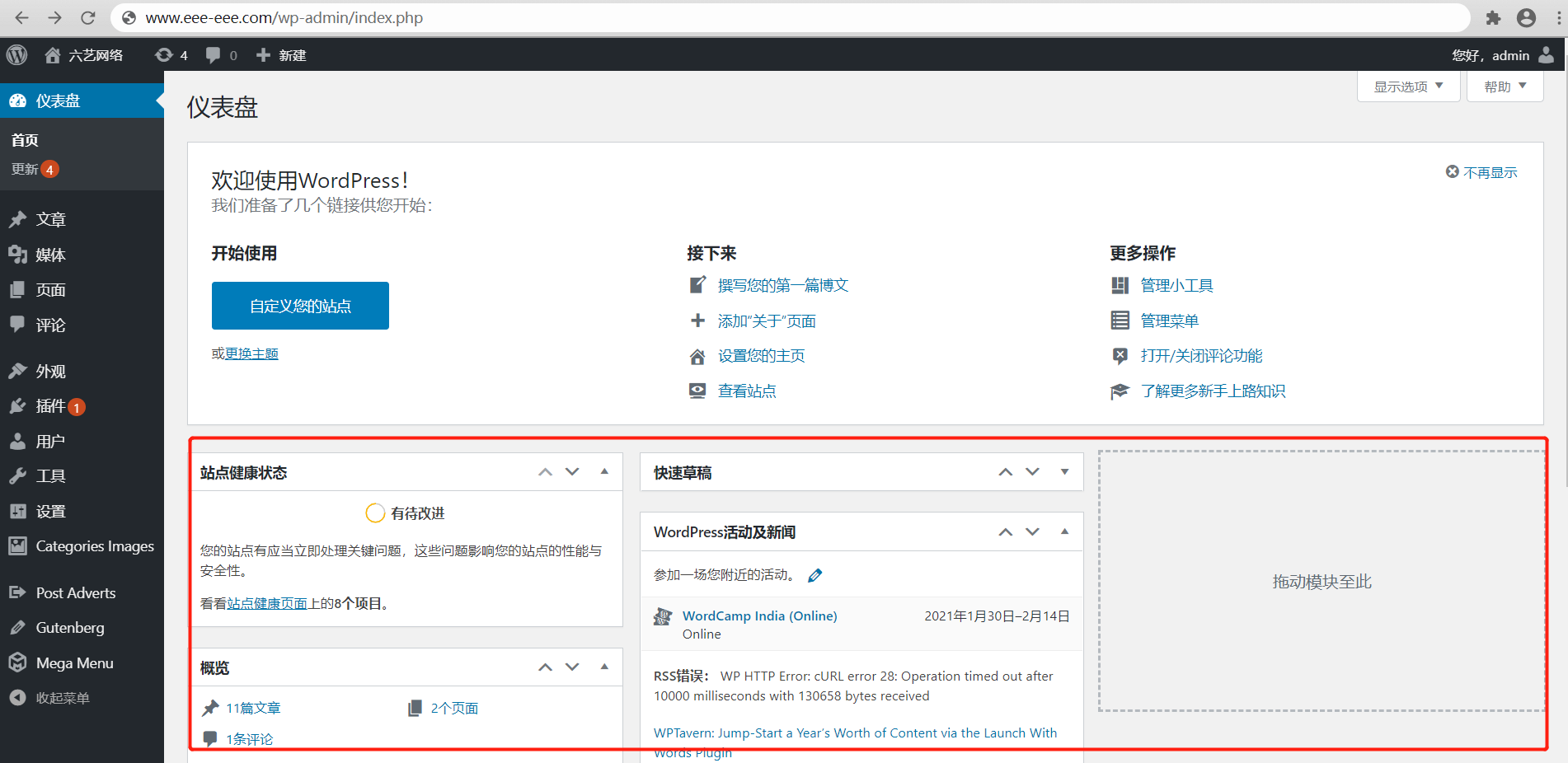Open comments via speech bubble icon
The image size is (1568, 763).
[x=213, y=54]
